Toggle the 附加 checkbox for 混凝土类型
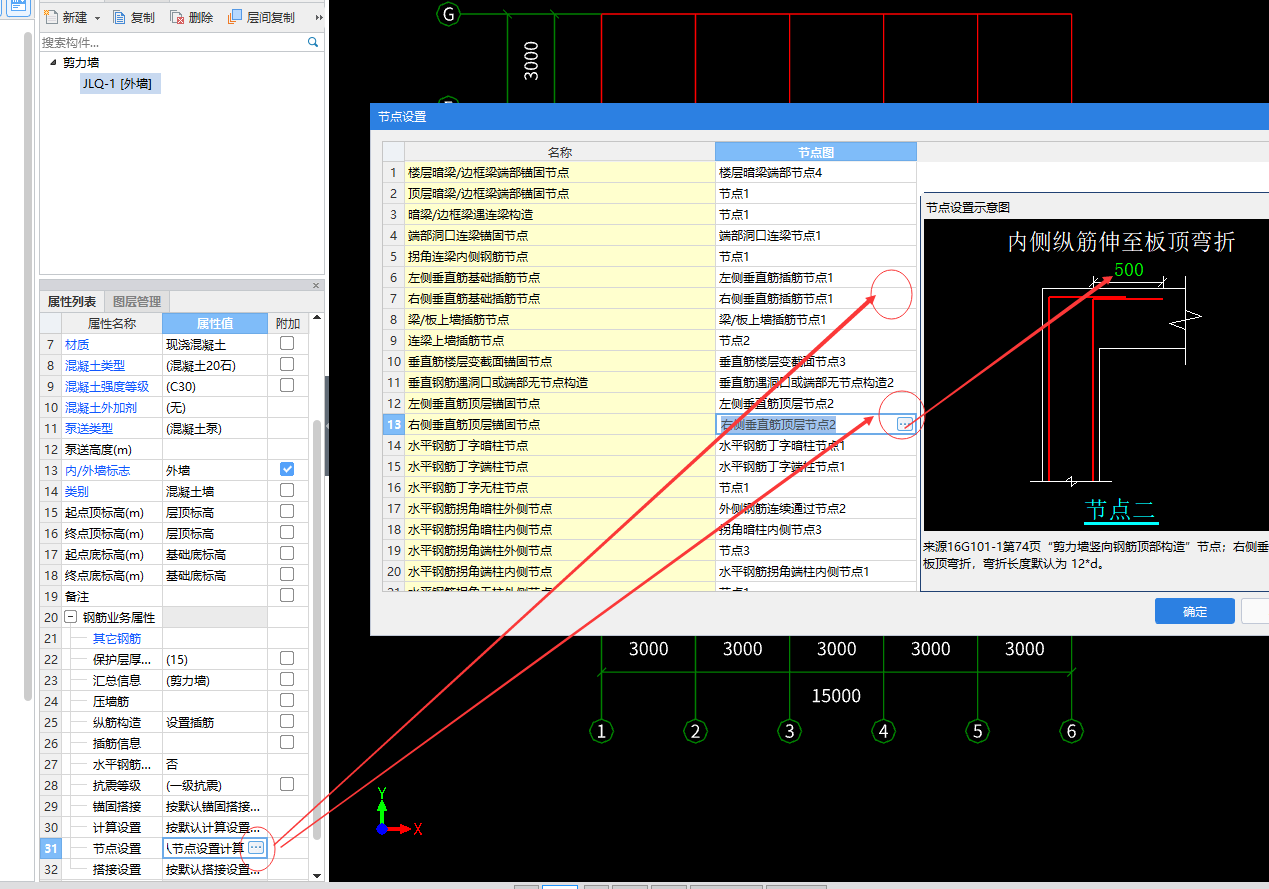Viewport: 1269px width, 889px height. tap(287, 365)
